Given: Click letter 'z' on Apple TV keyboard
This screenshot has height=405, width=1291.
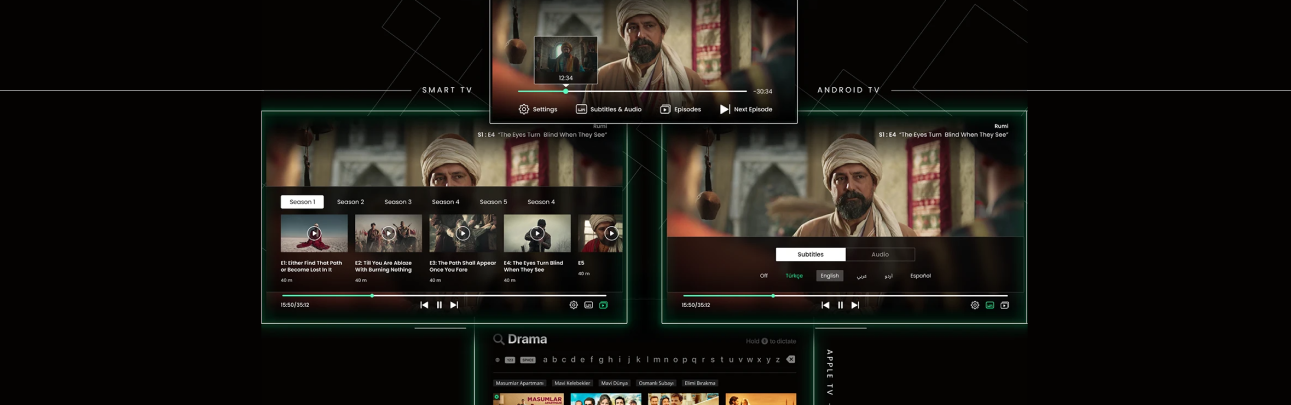Looking at the screenshot, I should 777,360.
